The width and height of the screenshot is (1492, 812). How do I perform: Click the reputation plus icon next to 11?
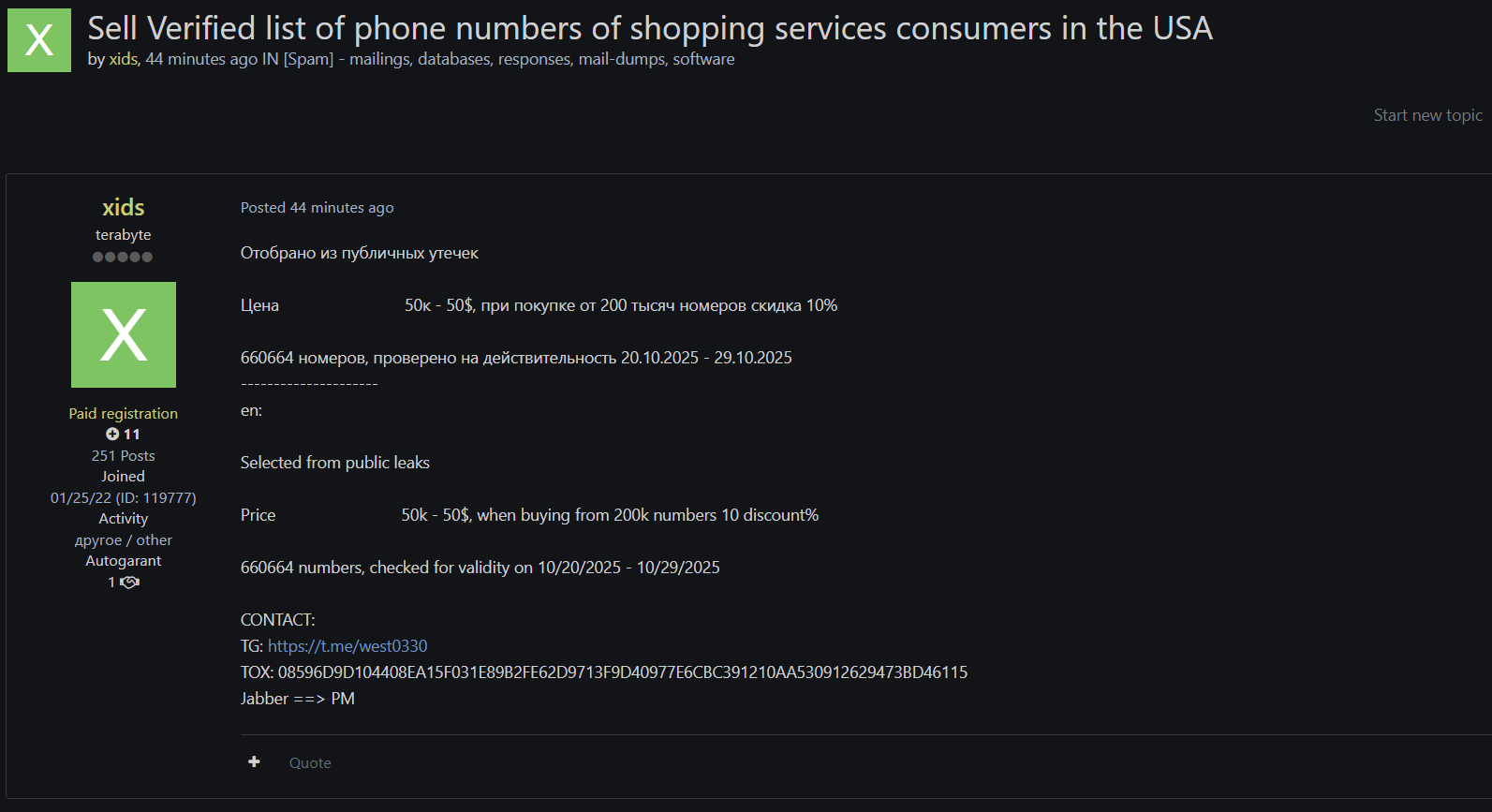112,435
